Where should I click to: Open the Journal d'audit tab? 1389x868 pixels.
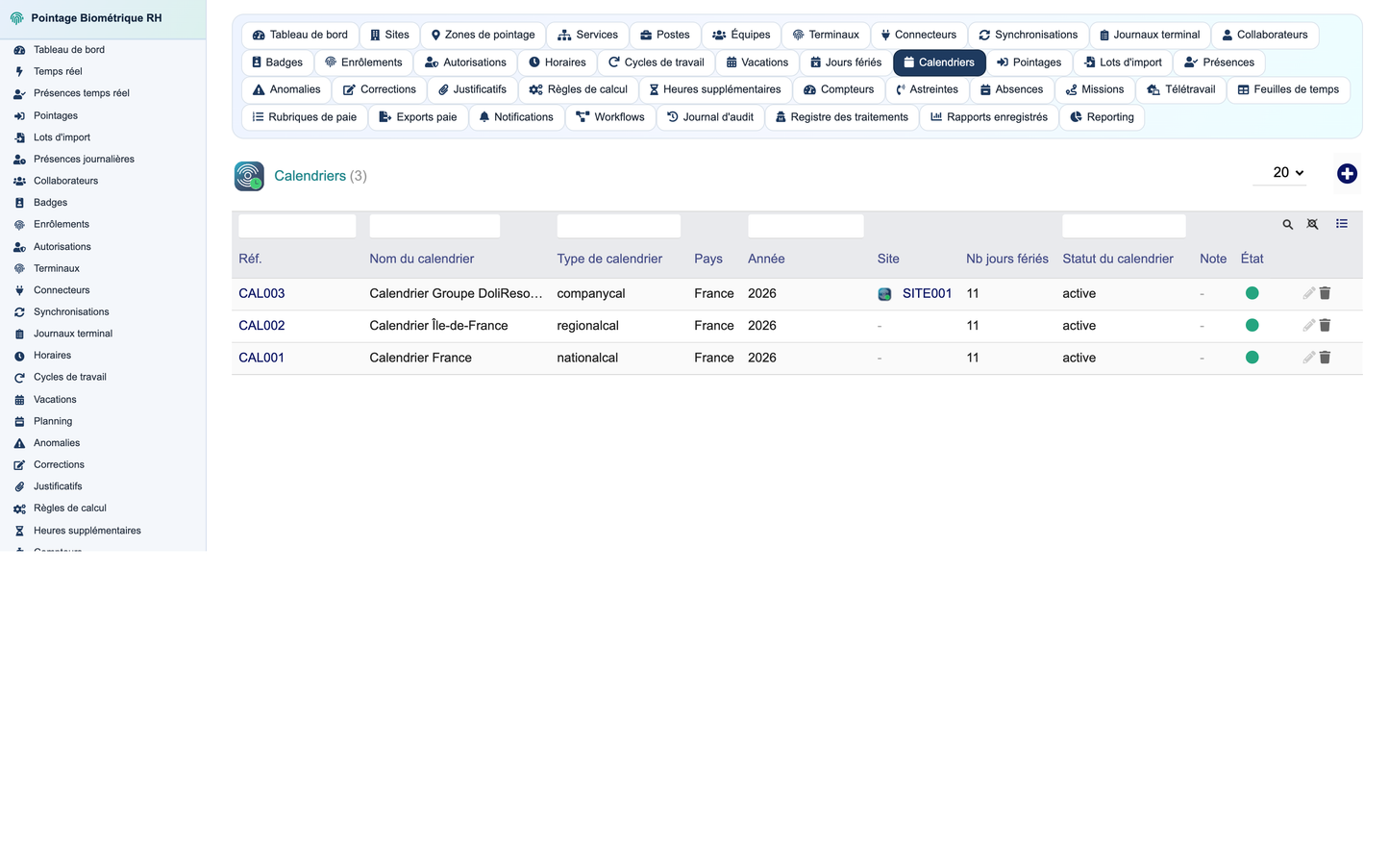click(710, 117)
